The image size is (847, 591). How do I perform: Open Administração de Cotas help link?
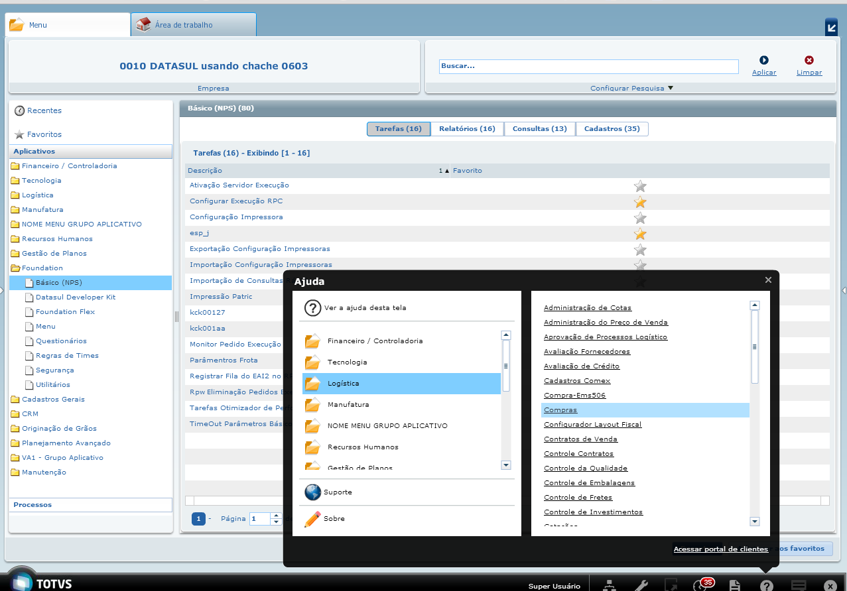[x=587, y=308]
